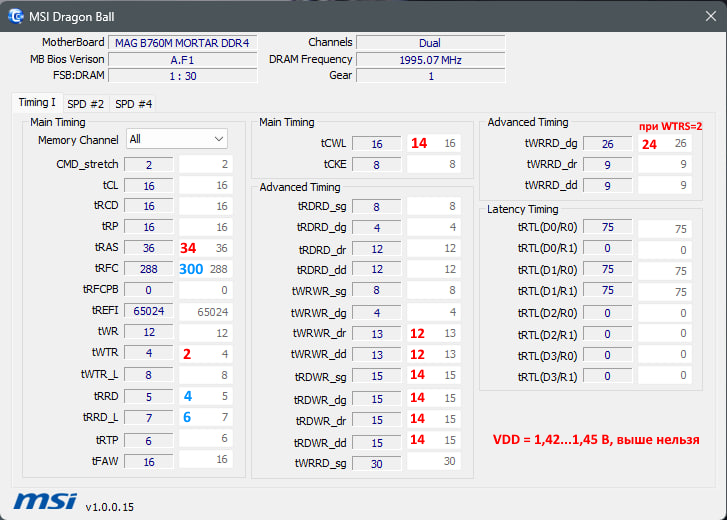Select the tRTP value box
Image resolution: width=727 pixels, height=520 pixels.
point(148,441)
